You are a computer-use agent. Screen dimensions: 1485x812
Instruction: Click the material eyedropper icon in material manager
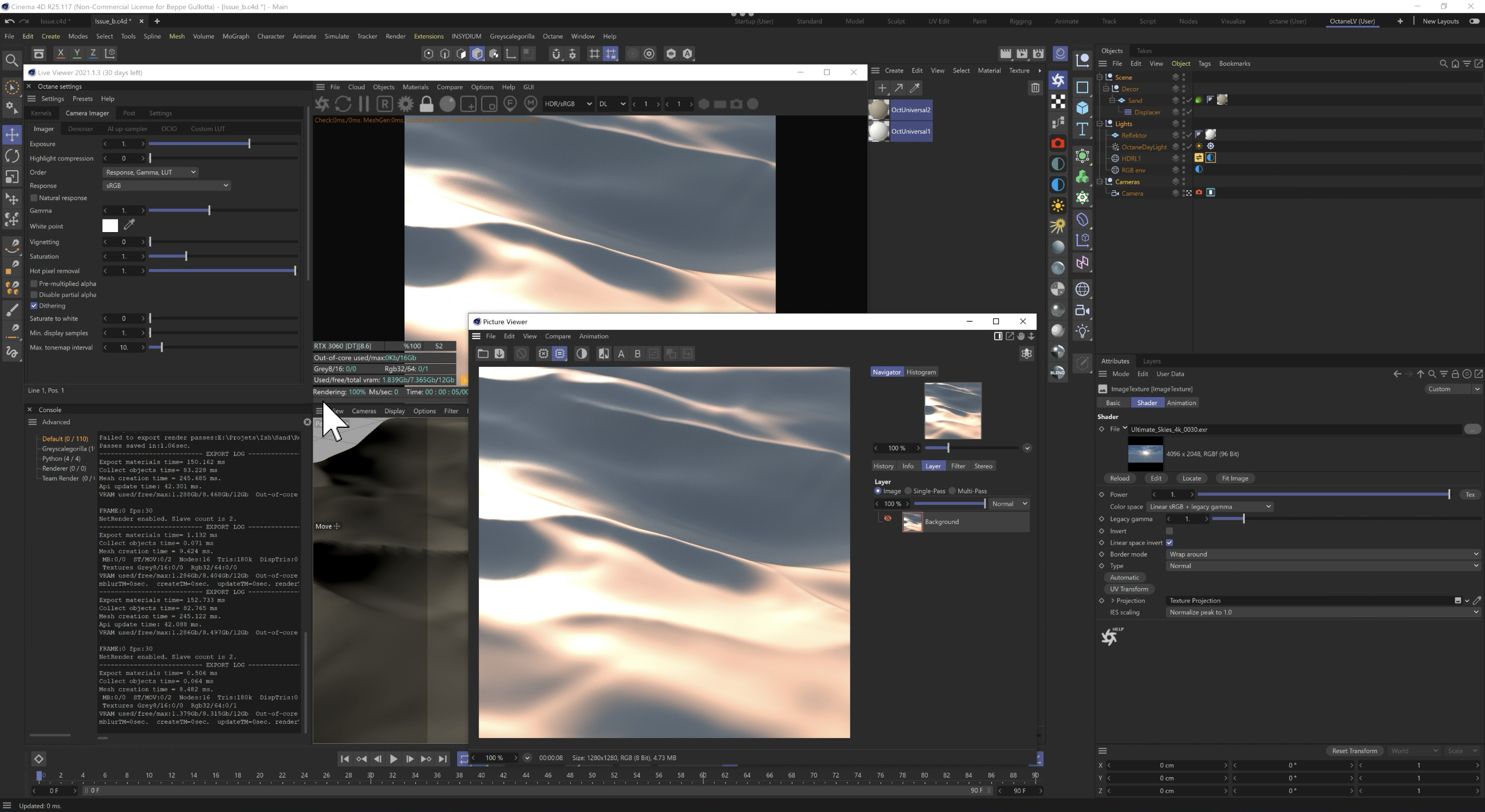coord(915,88)
